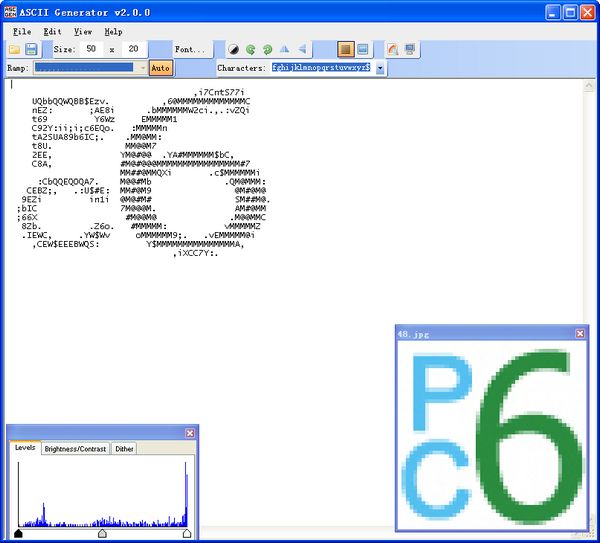
Task: Switch to the Brightness/Contrast tab
Action: tap(75, 448)
